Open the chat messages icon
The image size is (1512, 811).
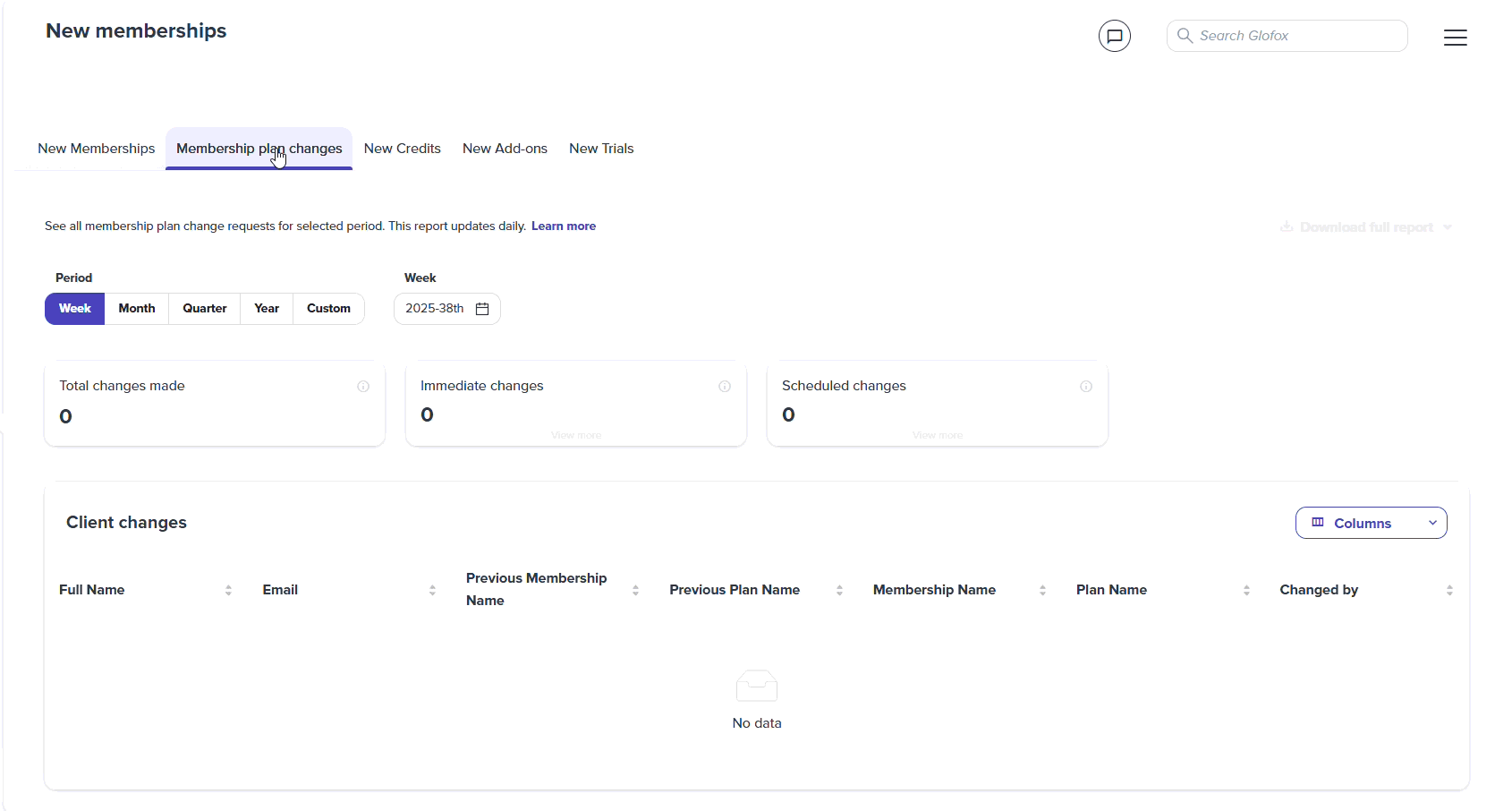point(1114,36)
